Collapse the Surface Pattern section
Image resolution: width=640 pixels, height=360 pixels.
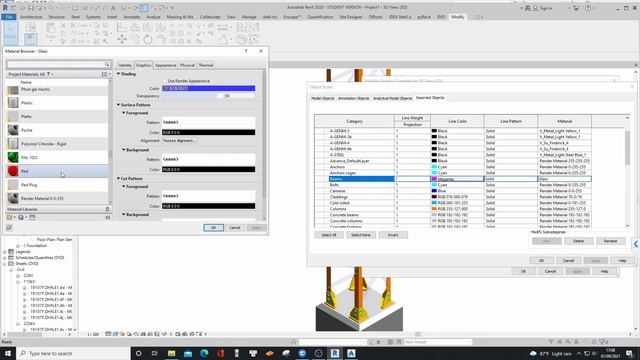(119, 105)
